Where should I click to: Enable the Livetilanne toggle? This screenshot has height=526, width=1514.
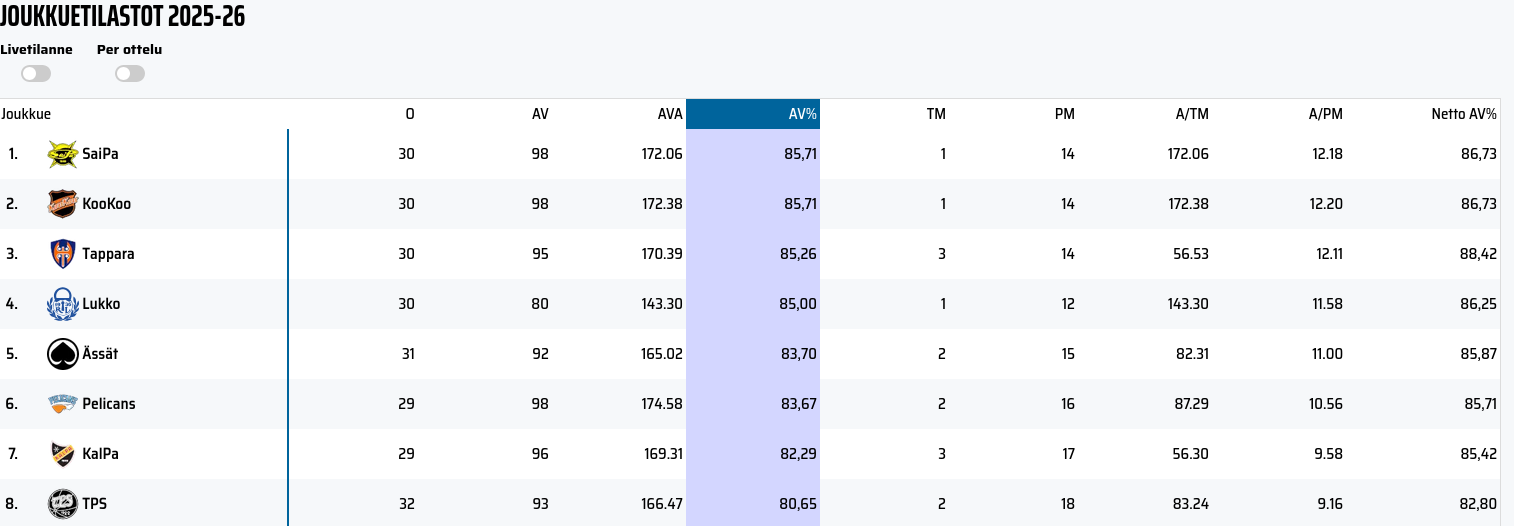coord(36,73)
